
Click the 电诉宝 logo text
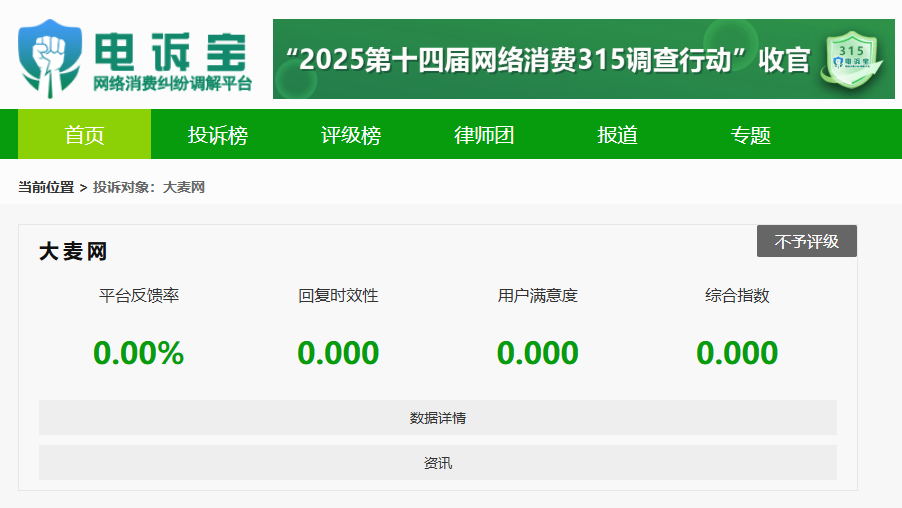[x=170, y=49]
